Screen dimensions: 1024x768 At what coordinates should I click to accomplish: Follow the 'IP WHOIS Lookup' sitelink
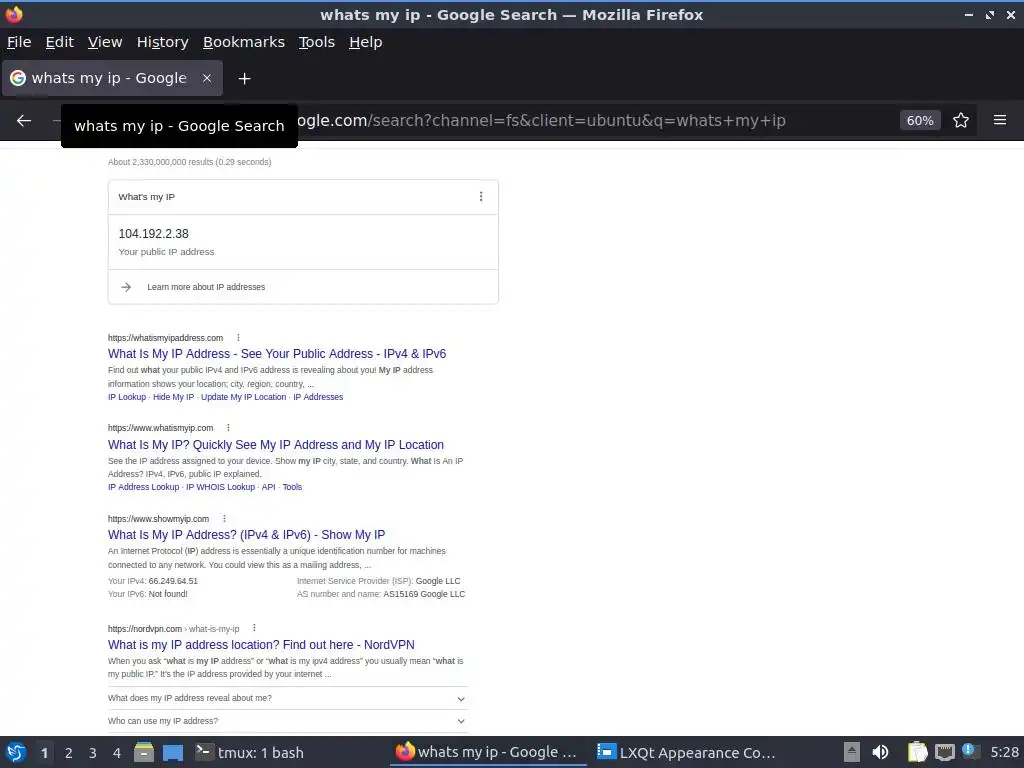(221, 487)
